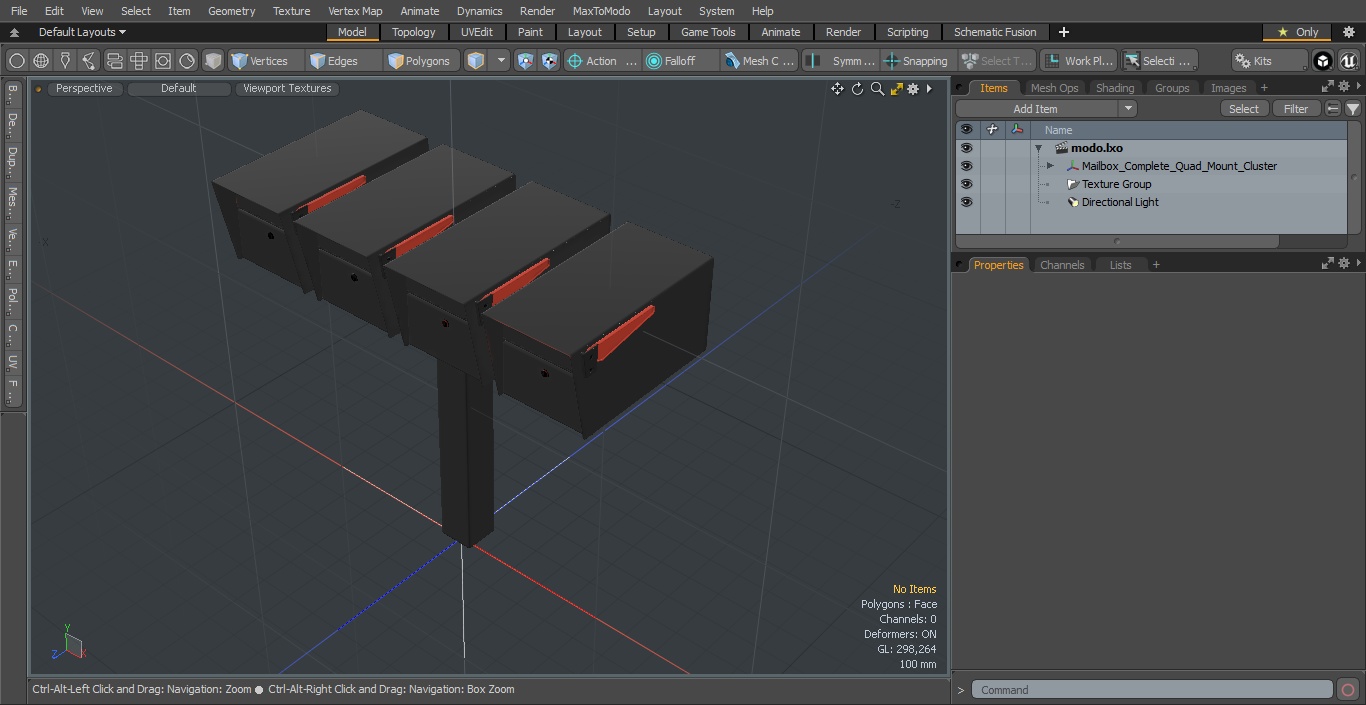The width and height of the screenshot is (1366, 705).
Task: Open the Items panel gear settings
Action: [x=1344, y=87]
